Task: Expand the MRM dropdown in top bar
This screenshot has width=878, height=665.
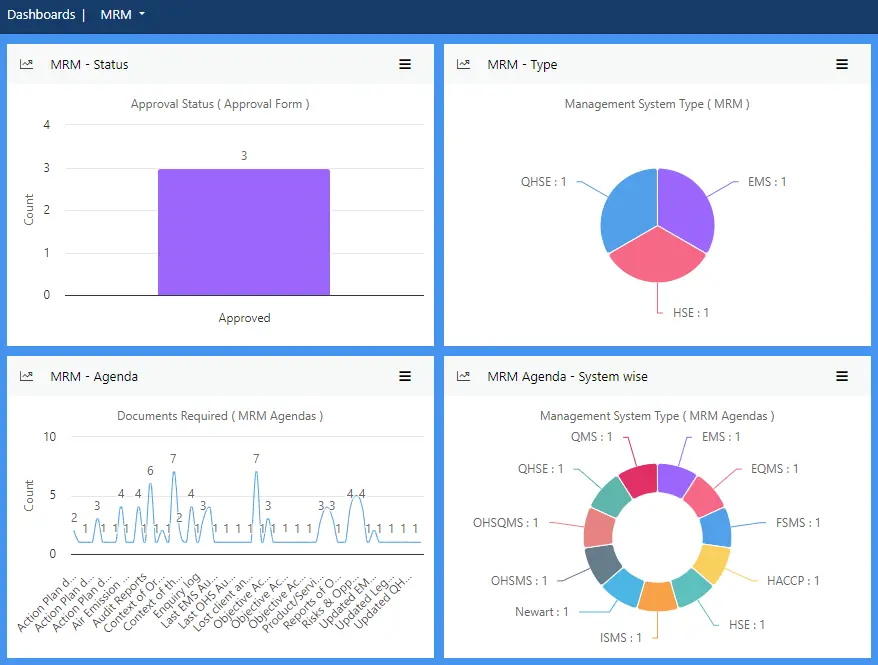Action: (123, 15)
